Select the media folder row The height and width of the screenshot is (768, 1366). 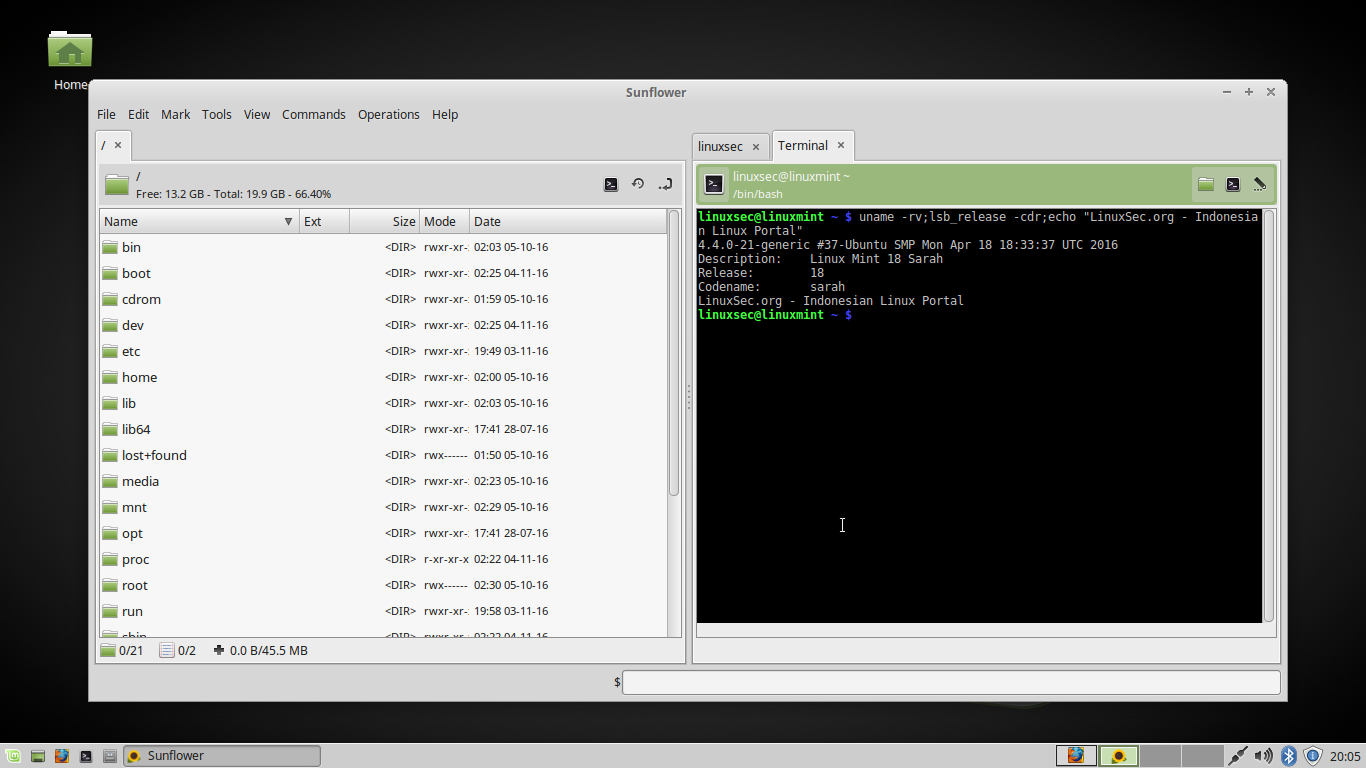pyautogui.click(x=383, y=481)
